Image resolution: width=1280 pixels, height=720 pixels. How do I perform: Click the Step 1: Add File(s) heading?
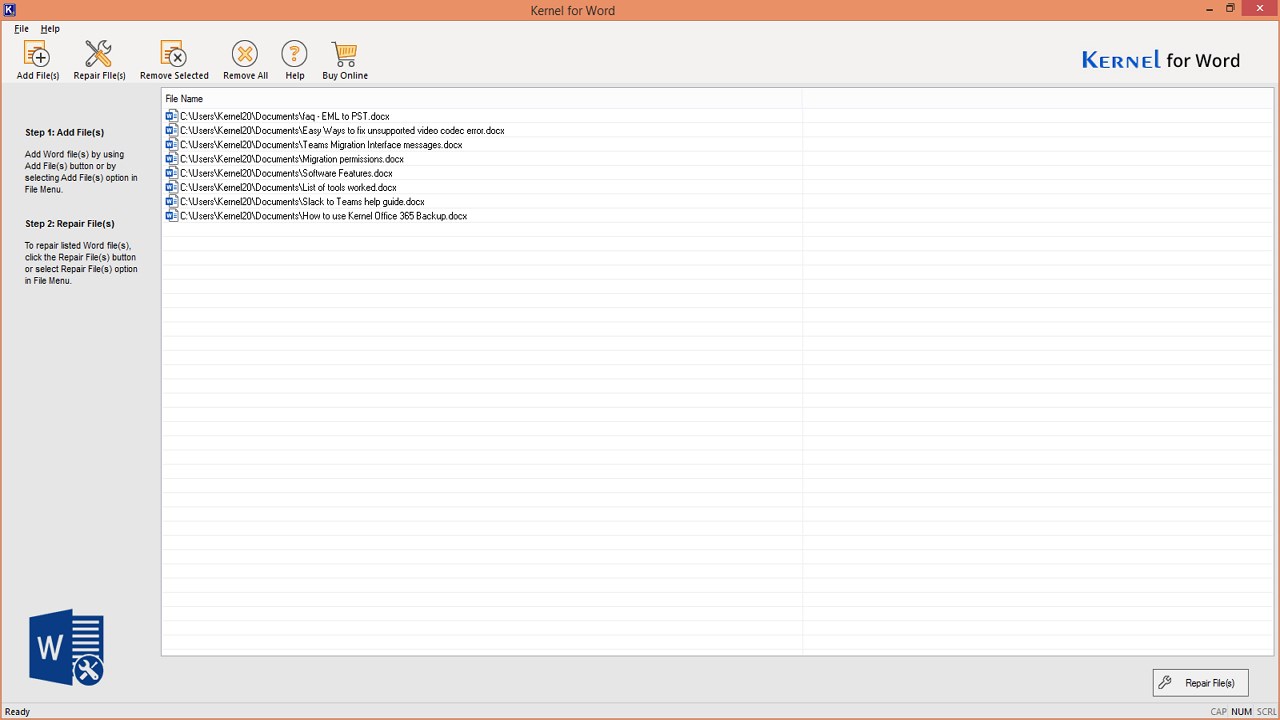coord(65,132)
